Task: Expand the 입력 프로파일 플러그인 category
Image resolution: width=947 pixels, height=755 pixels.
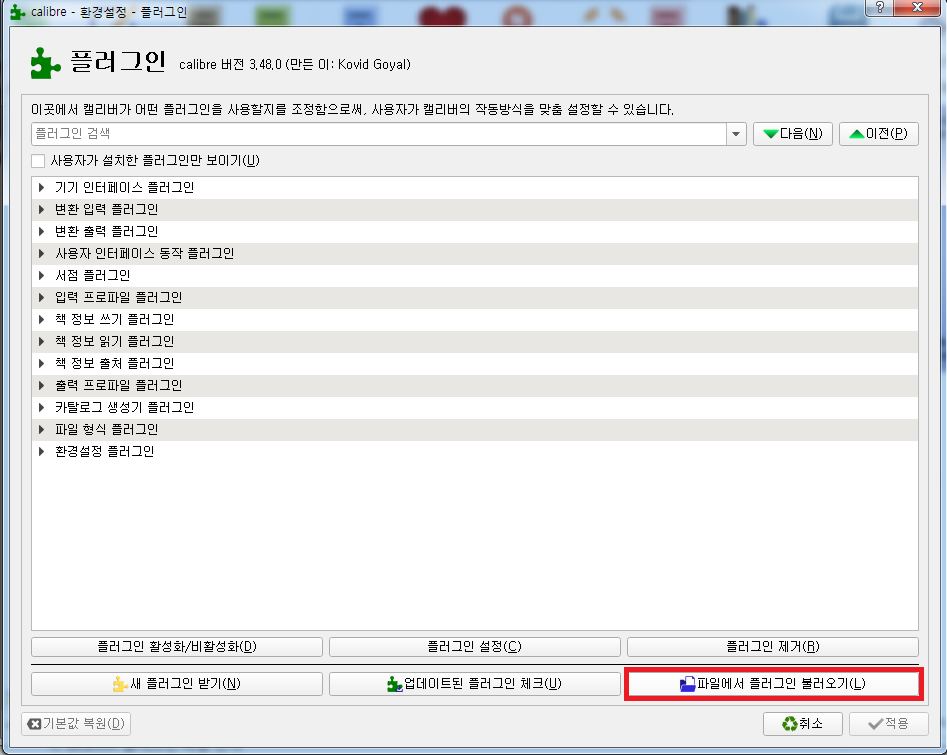Action: pyautogui.click(x=41, y=297)
